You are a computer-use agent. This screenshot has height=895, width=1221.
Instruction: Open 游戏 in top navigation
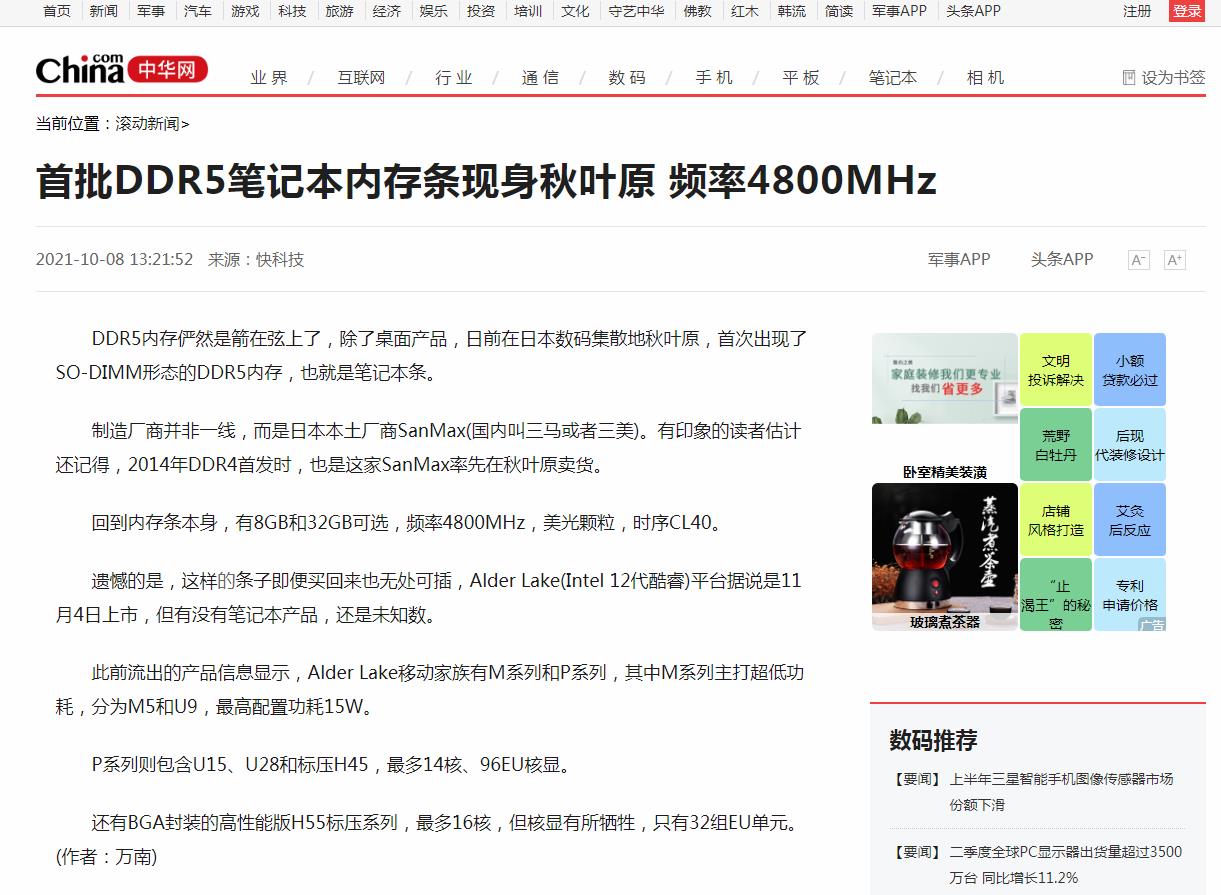click(x=245, y=11)
